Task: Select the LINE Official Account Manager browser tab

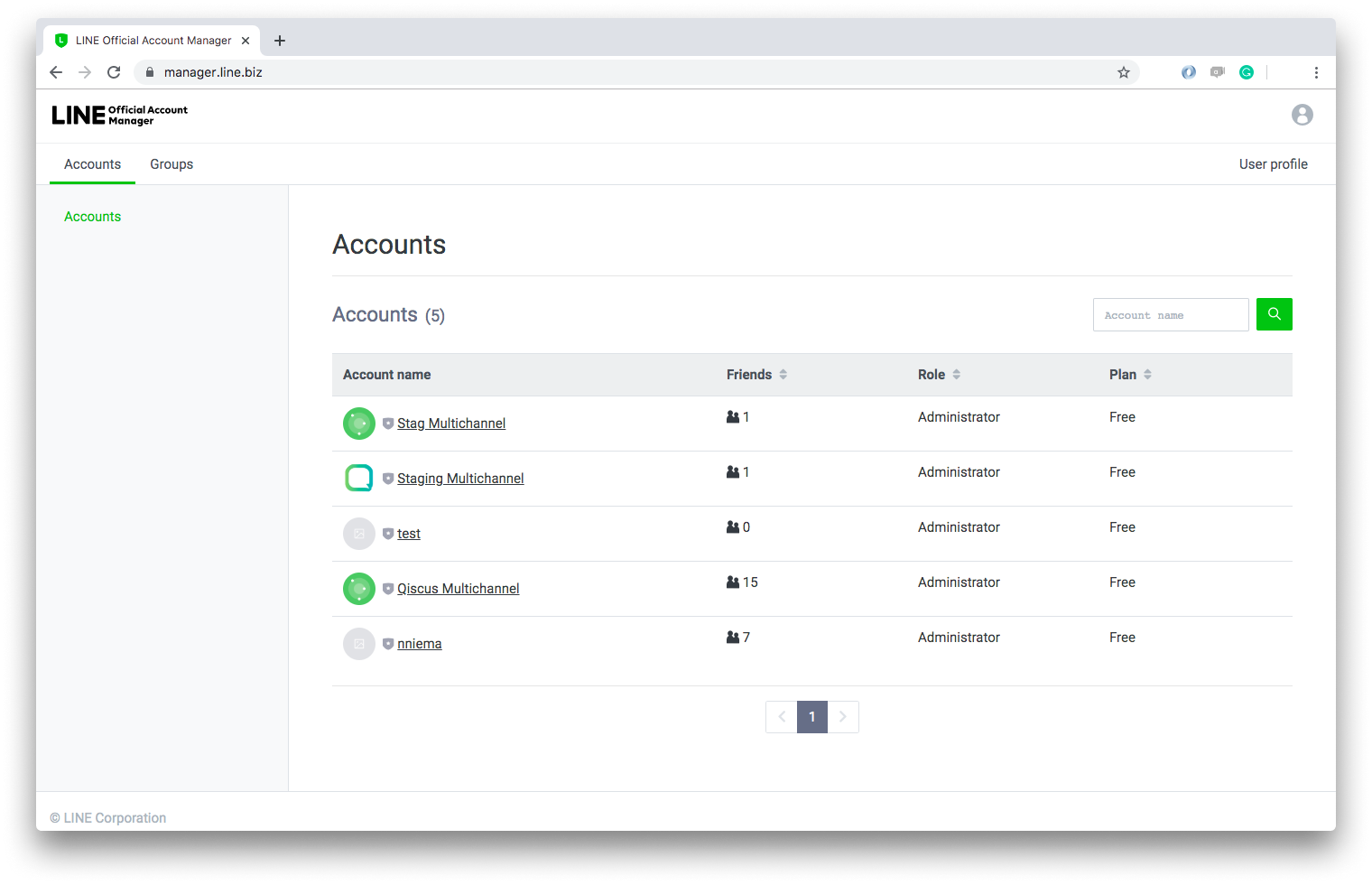Action: point(153,41)
